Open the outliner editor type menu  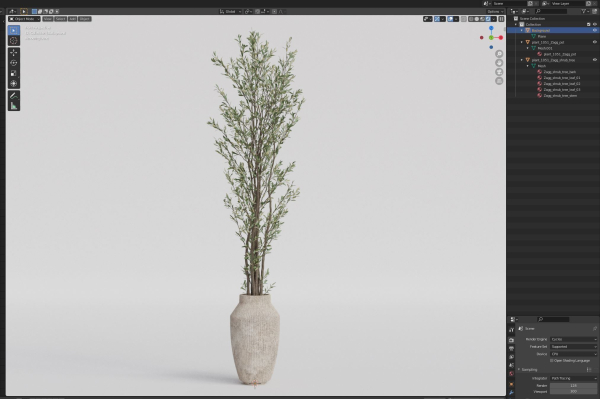pos(514,11)
